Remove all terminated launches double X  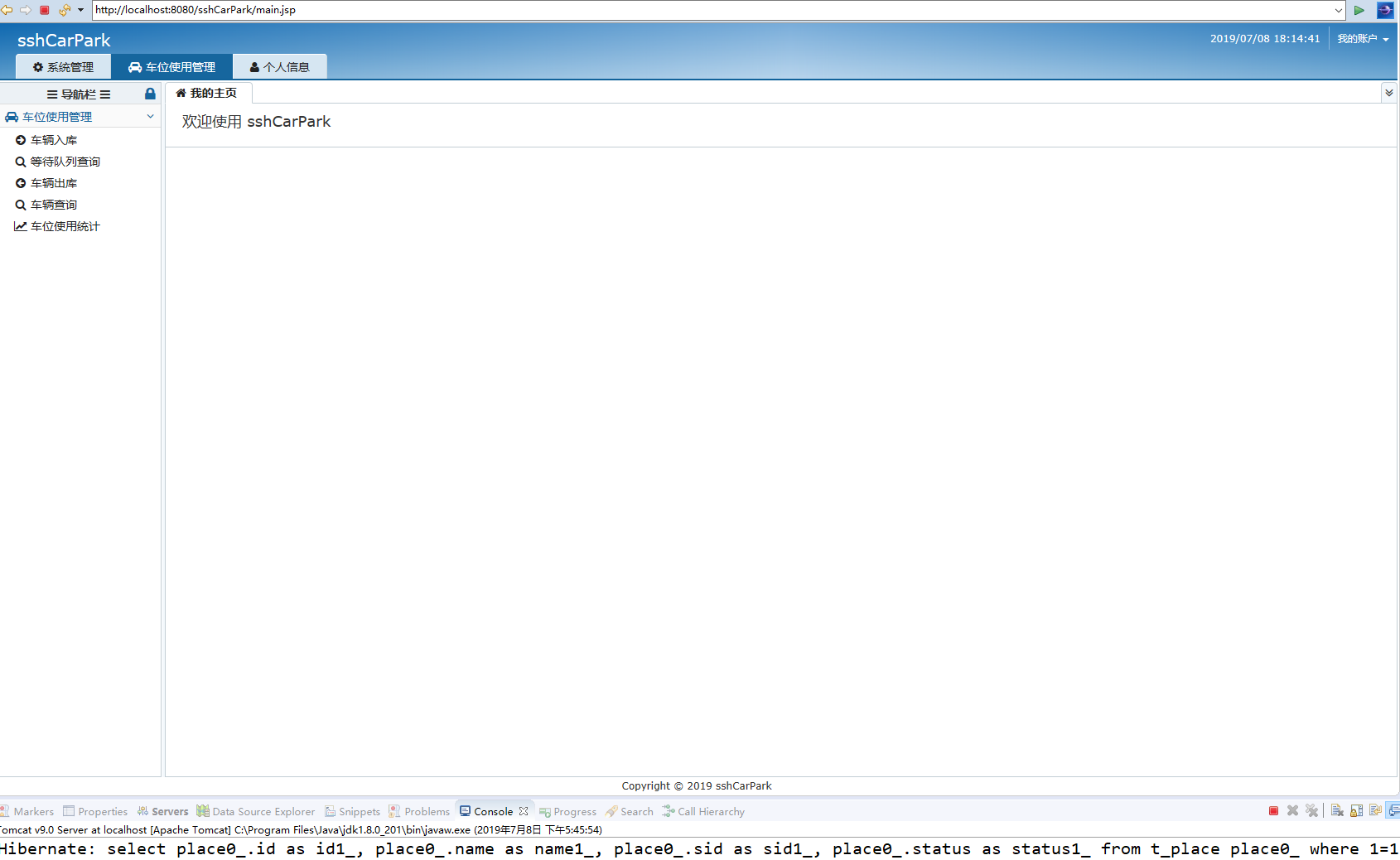pos(1311,811)
